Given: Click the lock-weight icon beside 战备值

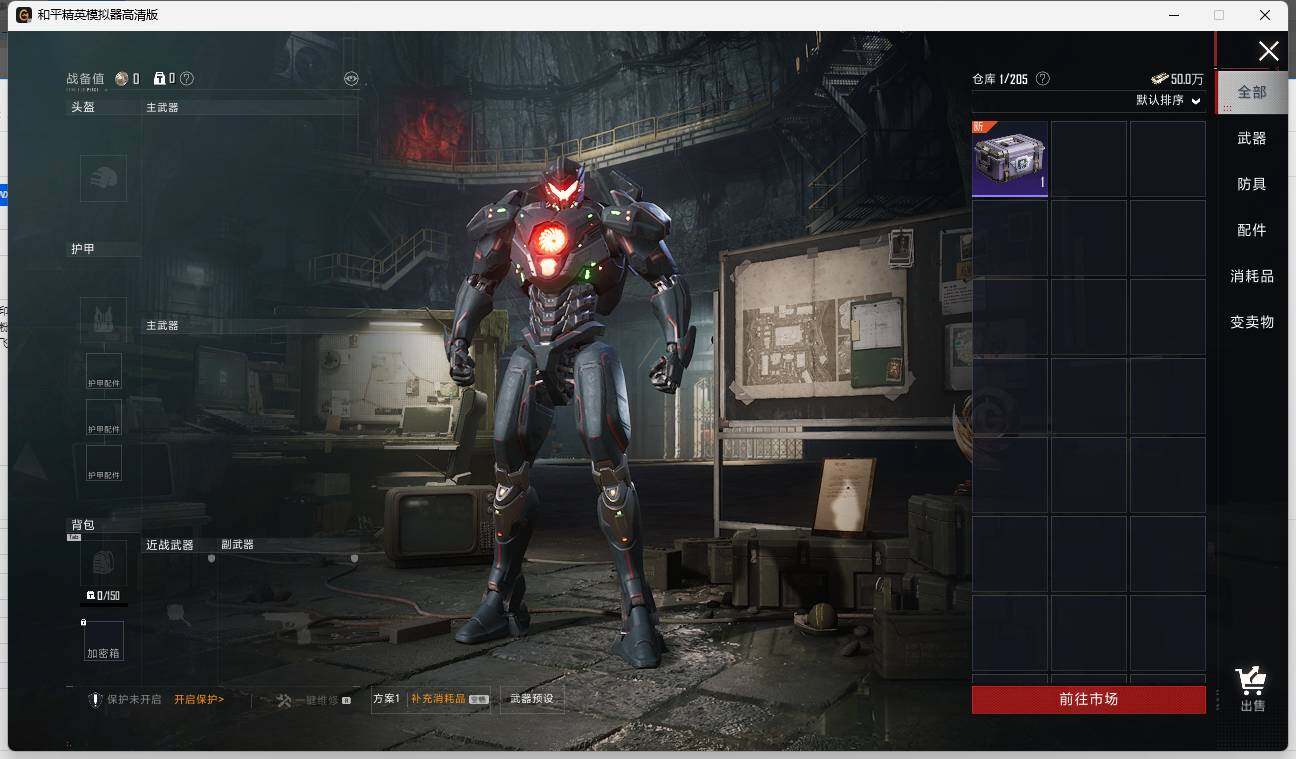Looking at the screenshot, I should click(160, 79).
